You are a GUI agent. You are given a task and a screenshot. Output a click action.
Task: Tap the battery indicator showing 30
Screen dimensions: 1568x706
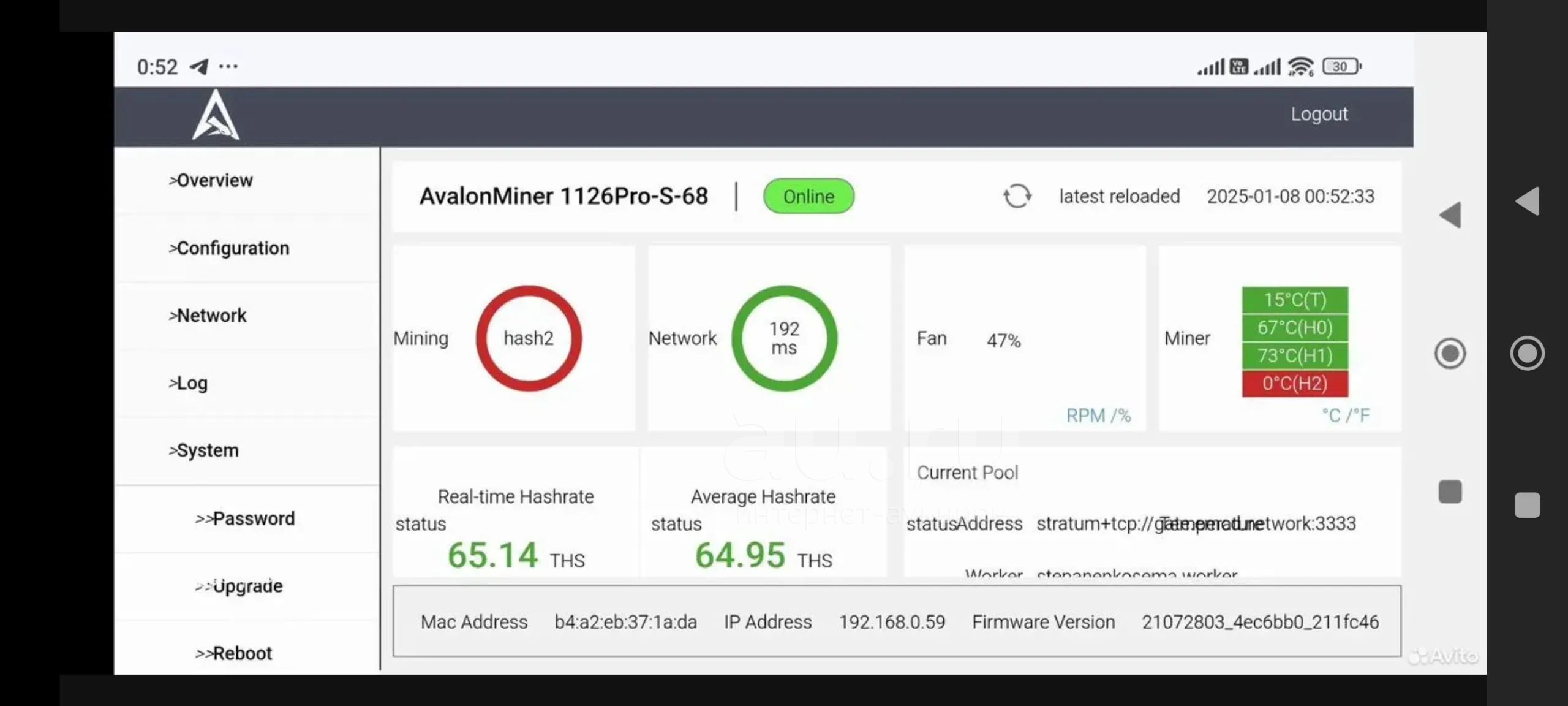(x=1342, y=66)
